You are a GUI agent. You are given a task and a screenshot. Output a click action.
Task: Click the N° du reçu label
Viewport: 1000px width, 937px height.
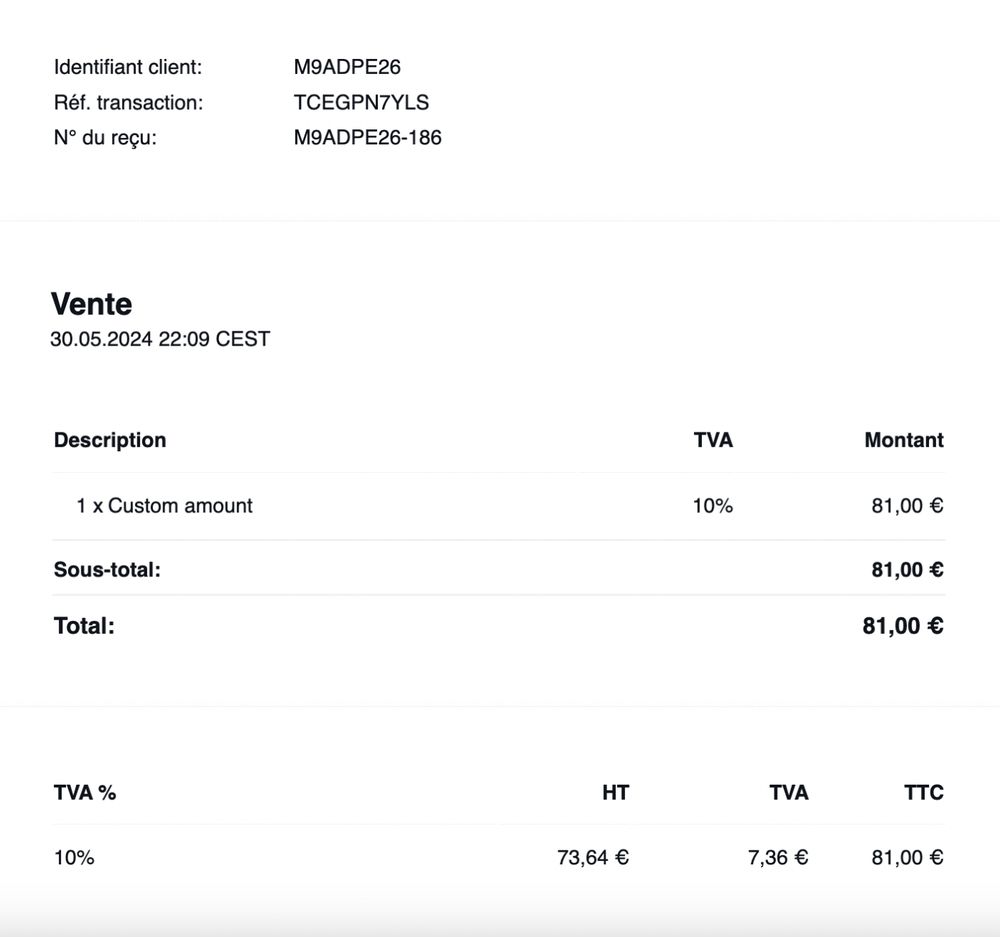[105, 138]
